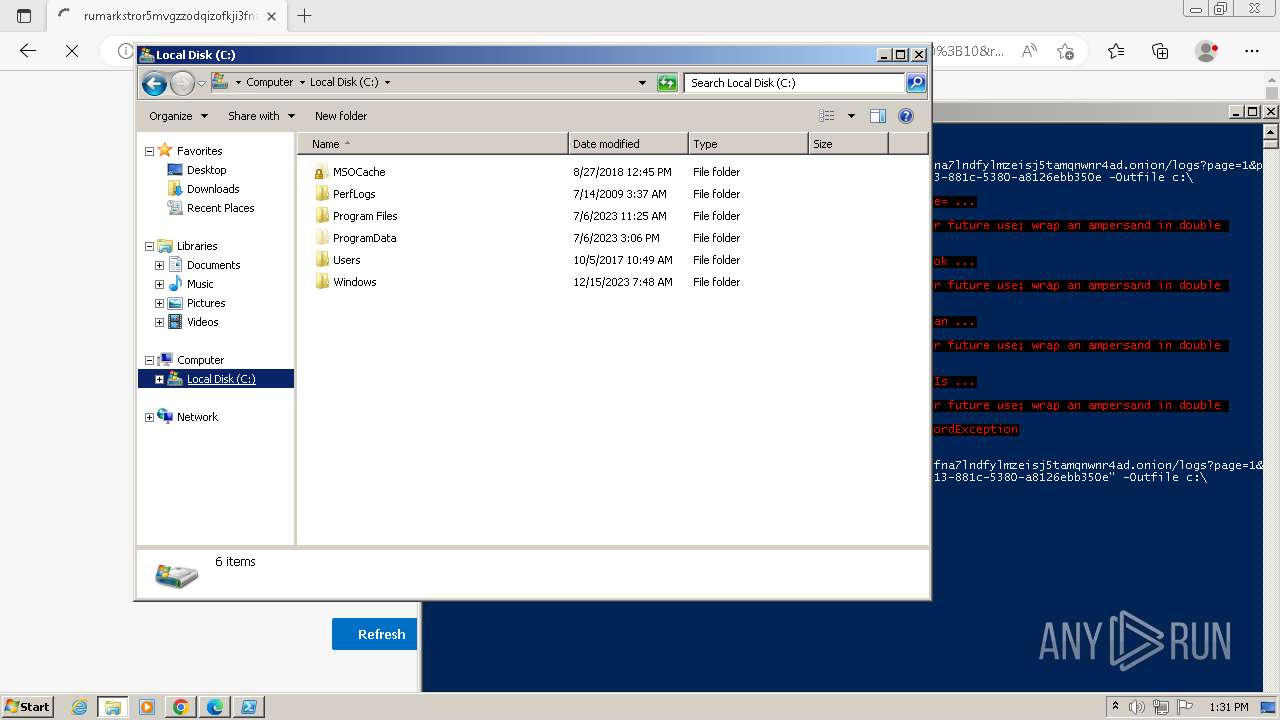Image resolution: width=1280 pixels, height=720 pixels.
Task: Click the Start button
Action: (x=28, y=706)
